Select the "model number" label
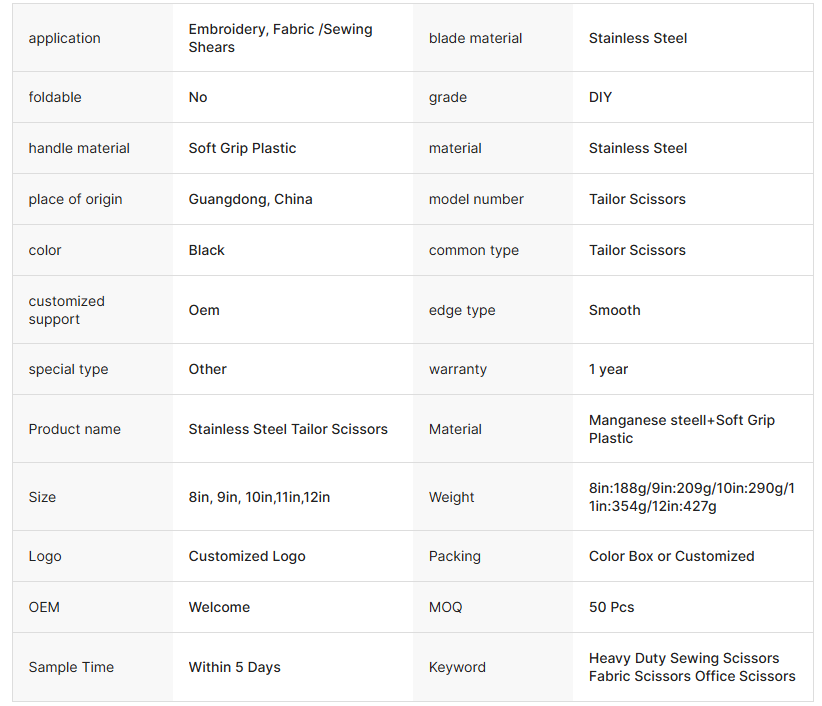Image resolution: width=822 pixels, height=706 pixels. coord(476,199)
